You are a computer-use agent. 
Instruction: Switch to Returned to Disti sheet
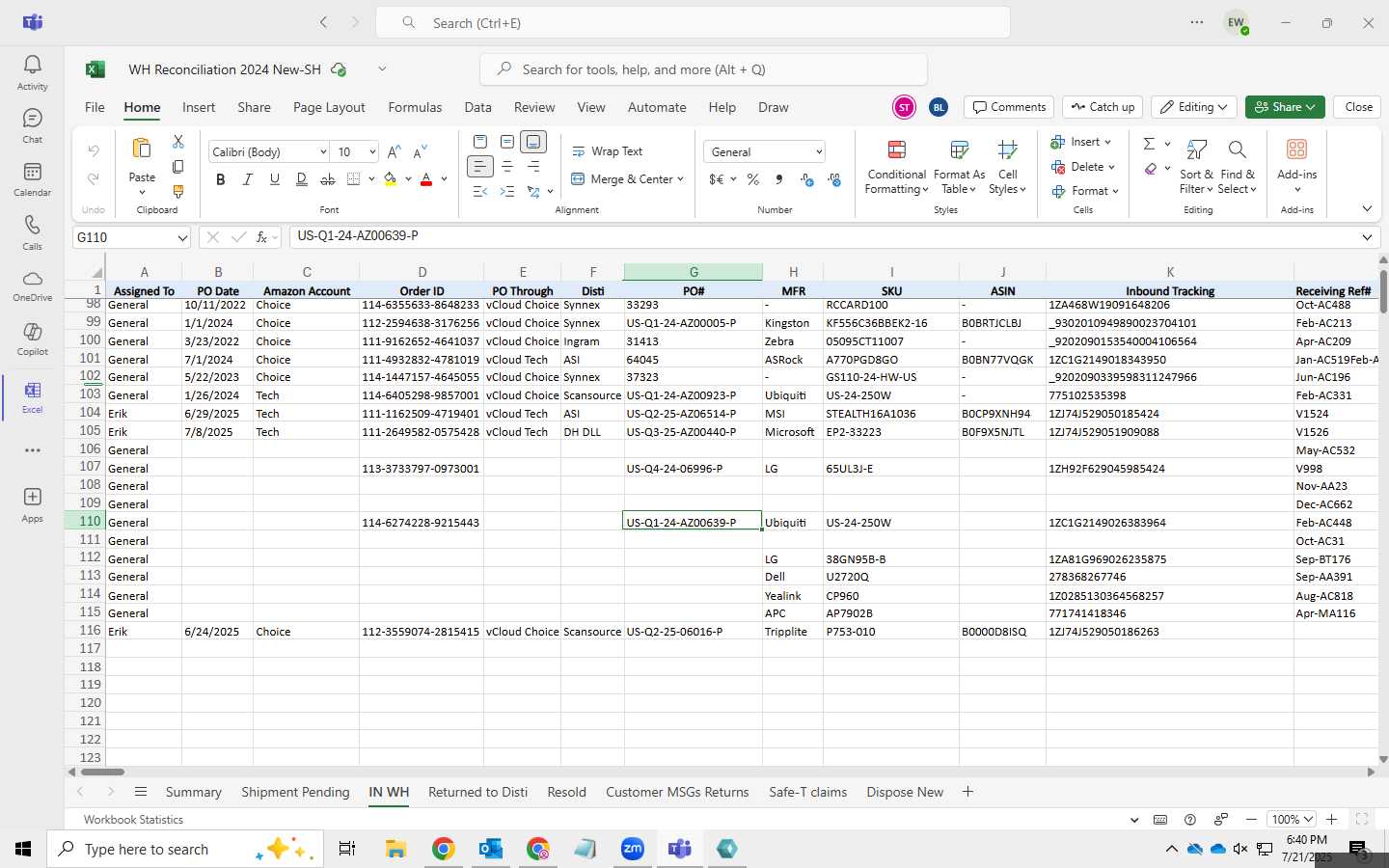click(477, 792)
